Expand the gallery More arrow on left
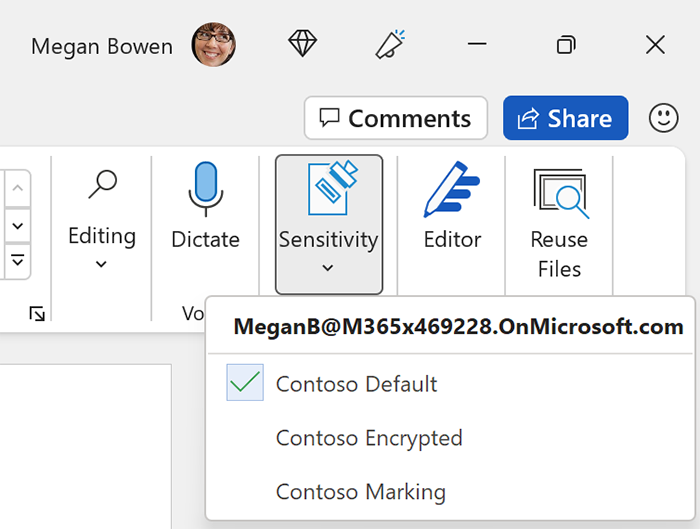This screenshot has width=700, height=529. [18, 262]
